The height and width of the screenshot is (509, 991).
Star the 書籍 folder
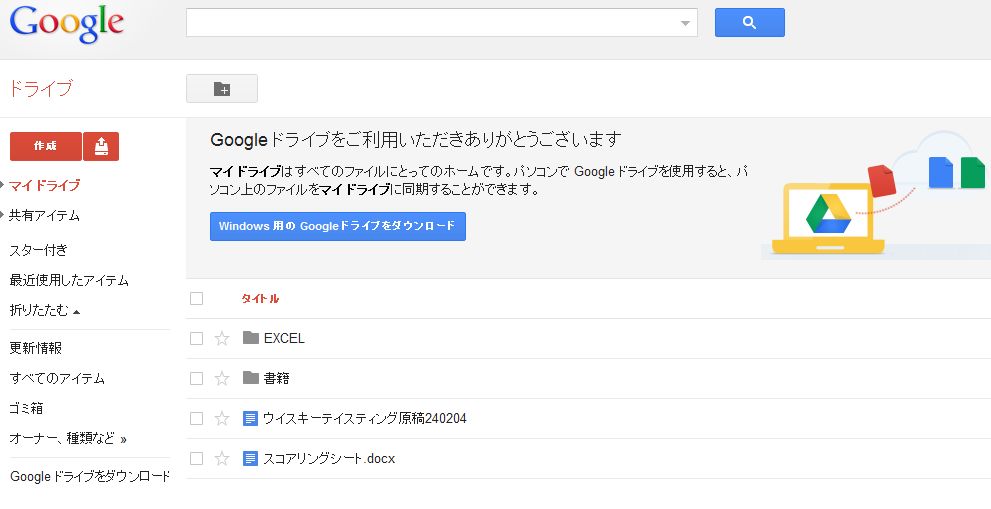pos(222,378)
